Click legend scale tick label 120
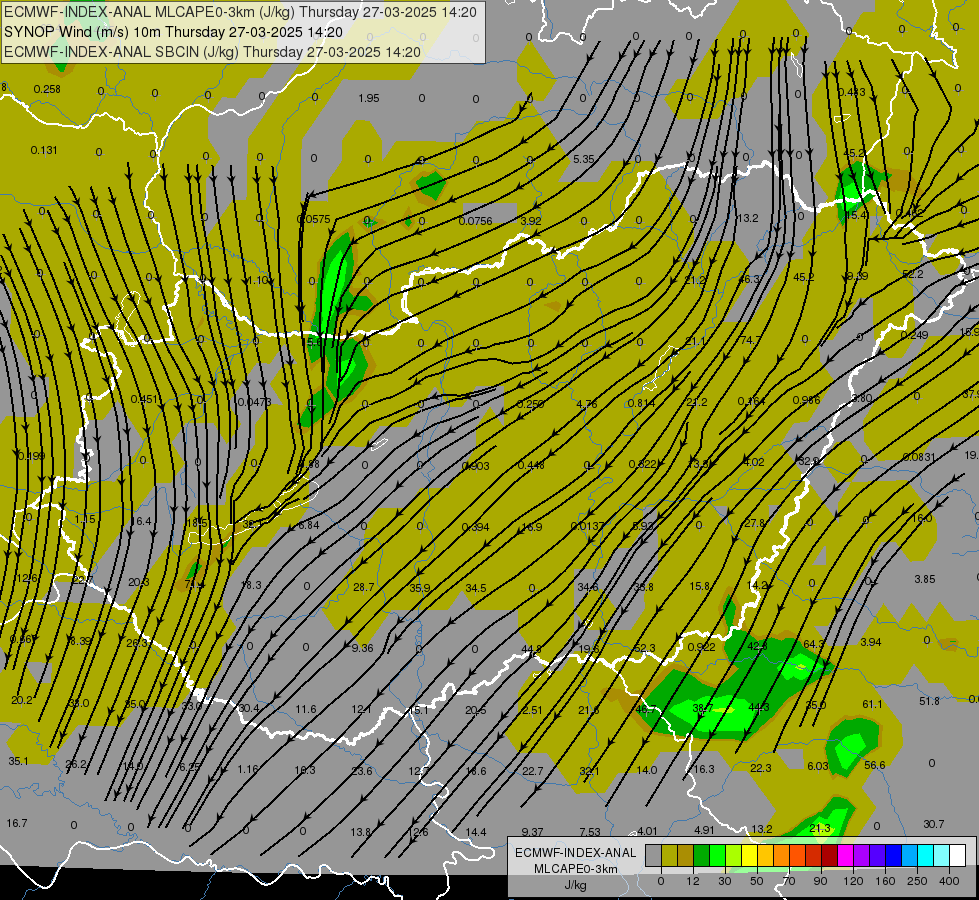Screen dimensions: 979x900 (x=853, y=881)
